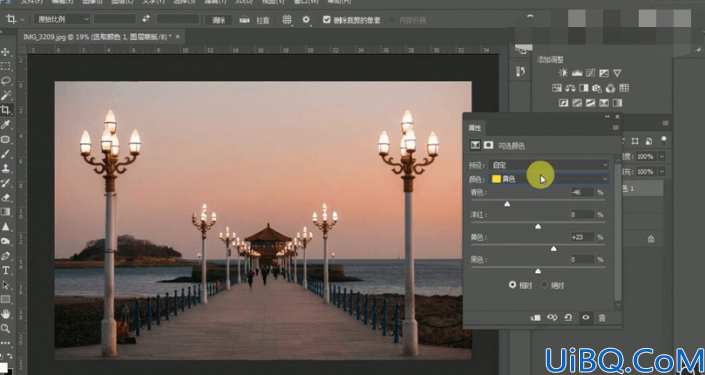Switch to IMG_3209.jpg document tab
This screenshot has height=375, width=705.
(x=97, y=37)
